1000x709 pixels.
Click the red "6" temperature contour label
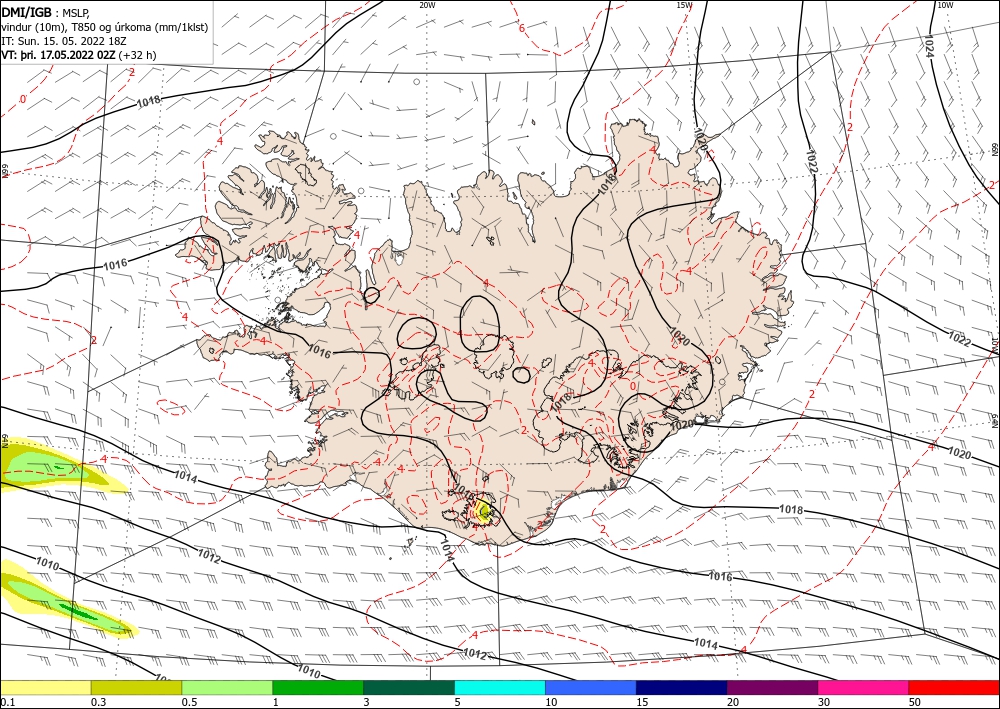(x=521, y=28)
